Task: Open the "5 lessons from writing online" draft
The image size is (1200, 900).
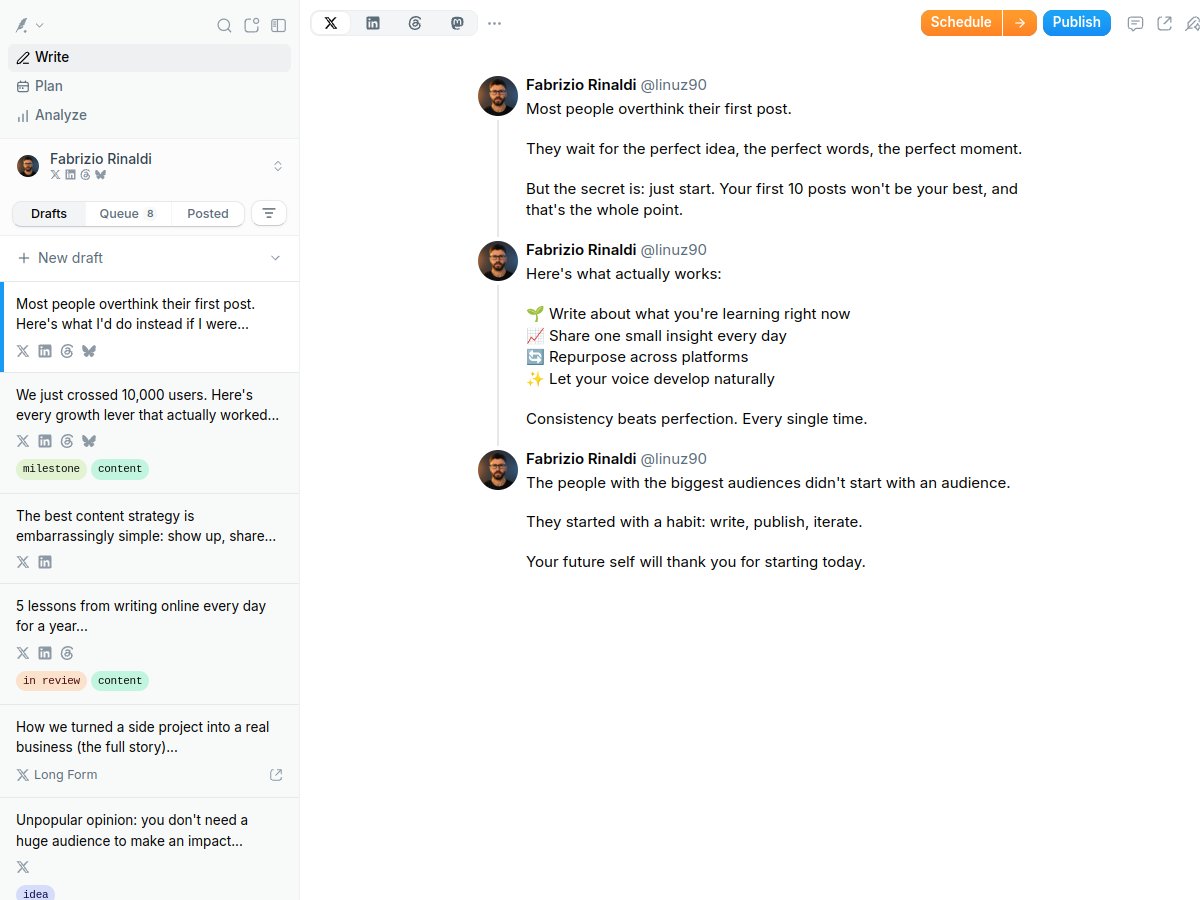Action: (150, 644)
